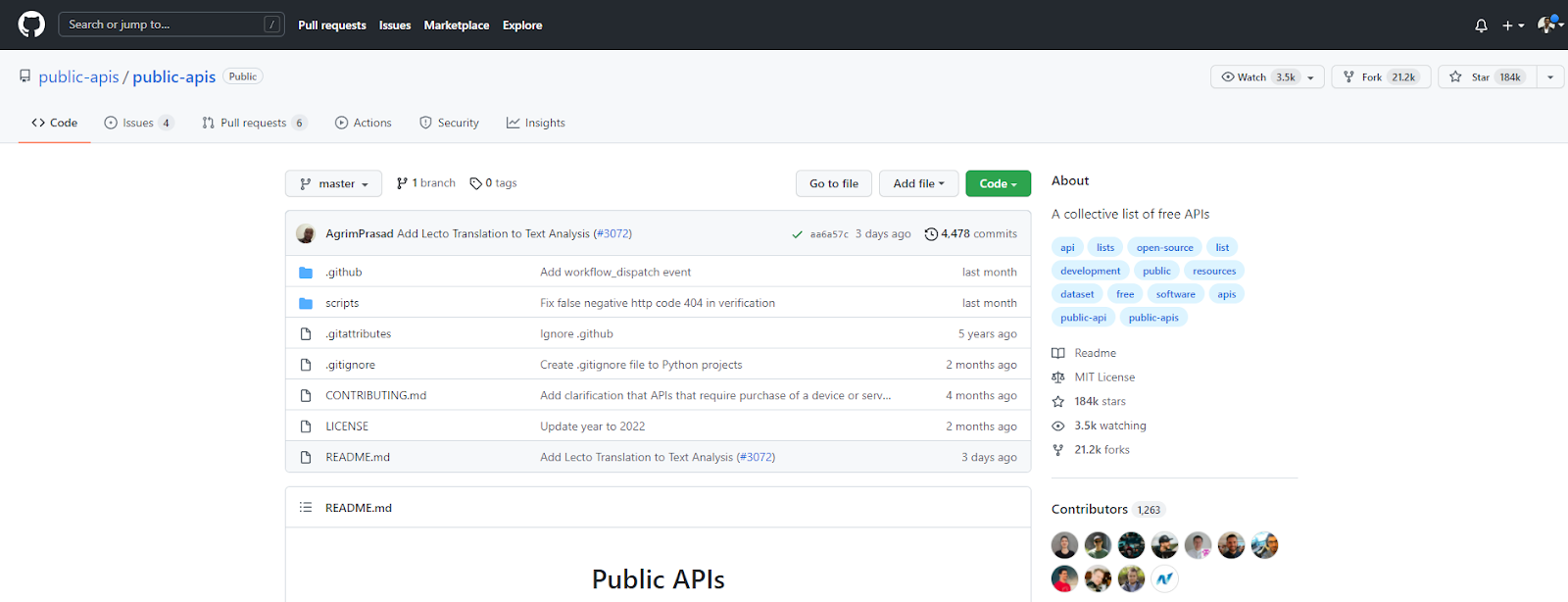The height and width of the screenshot is (602, 1568).
Task: Click the Go to file button
Action: [834, 183]
